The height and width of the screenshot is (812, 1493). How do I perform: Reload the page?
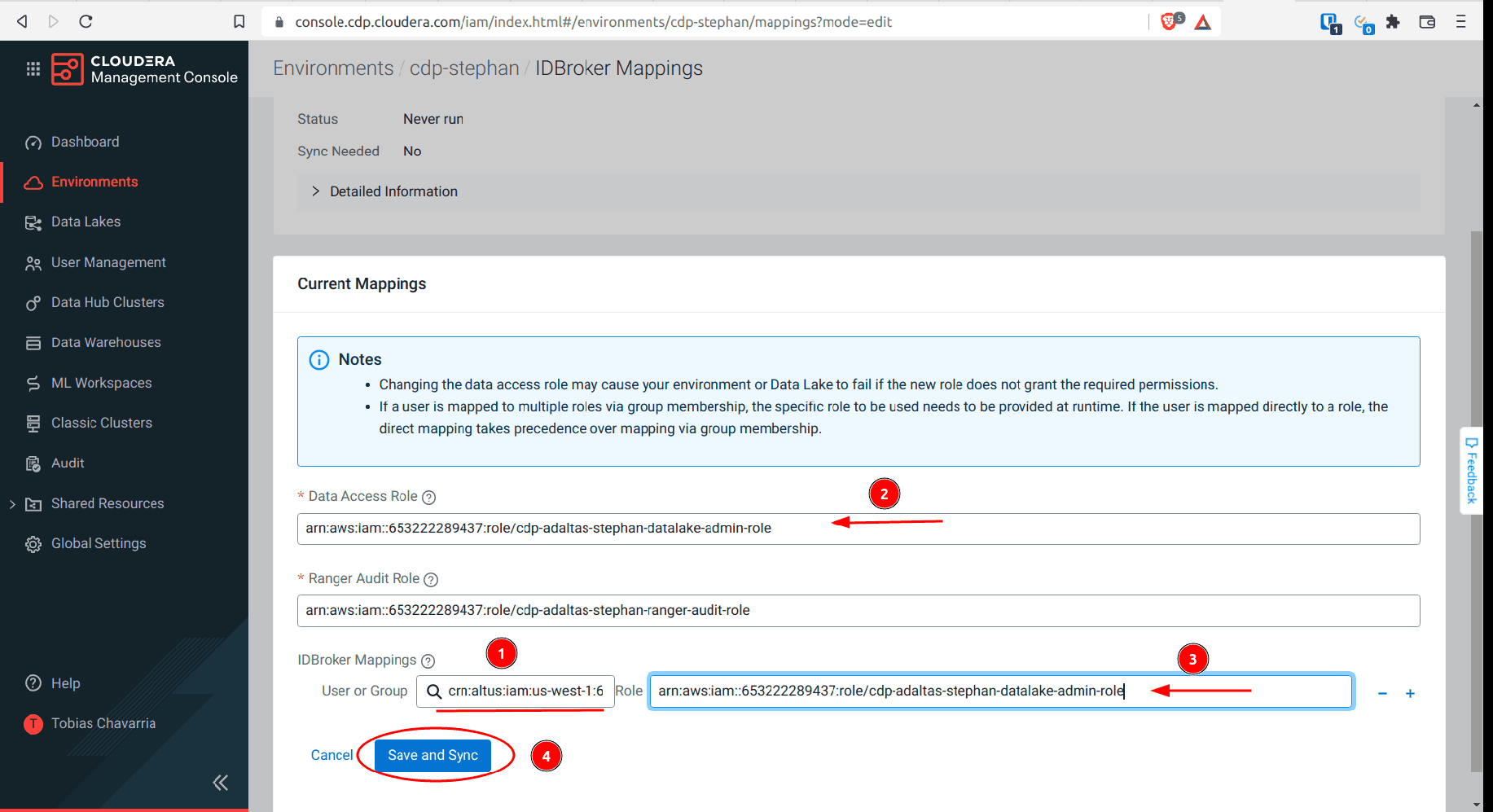(86, 21)
